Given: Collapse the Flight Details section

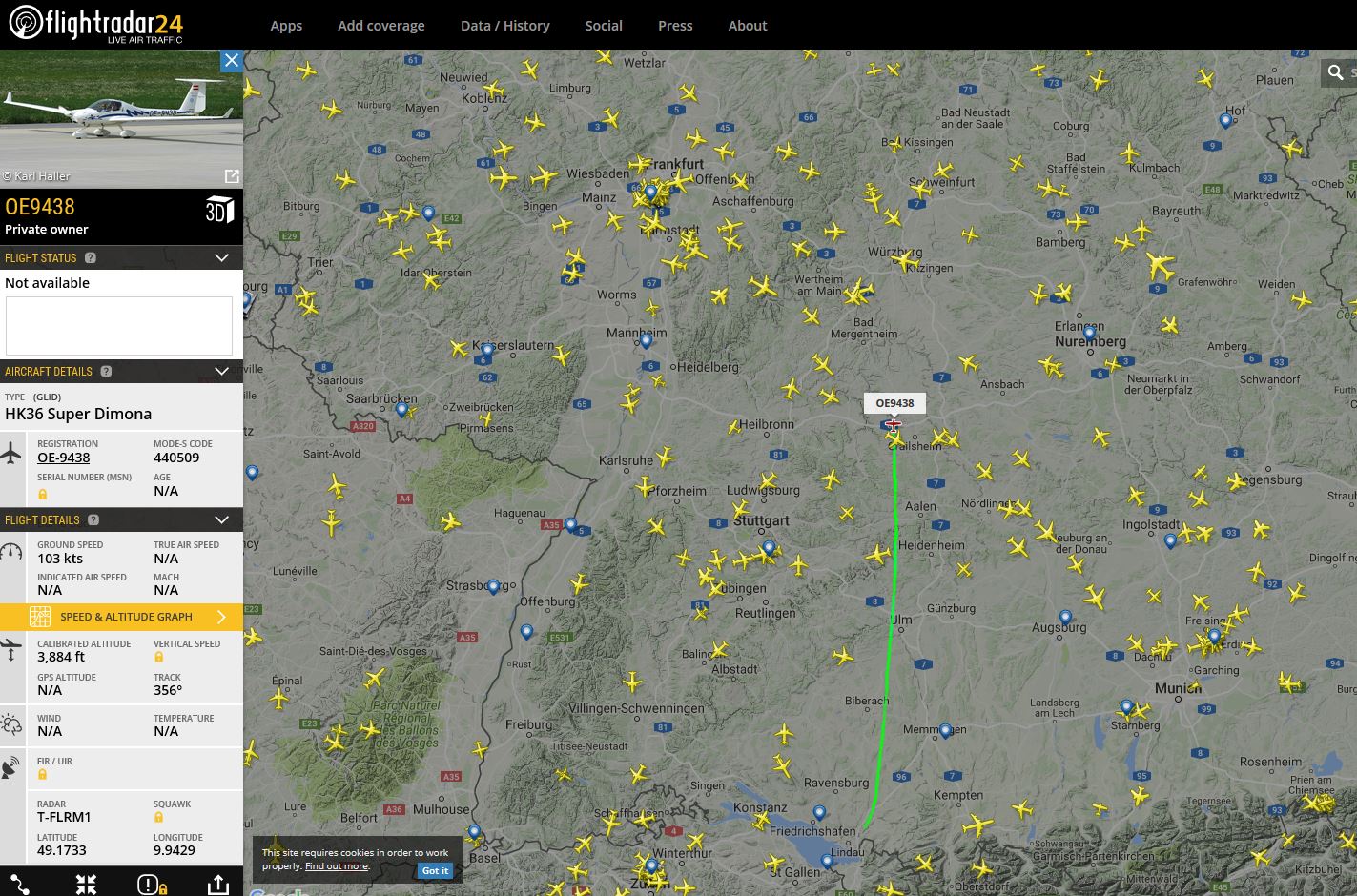Looking at the screenshot, I should pos(221,520).
